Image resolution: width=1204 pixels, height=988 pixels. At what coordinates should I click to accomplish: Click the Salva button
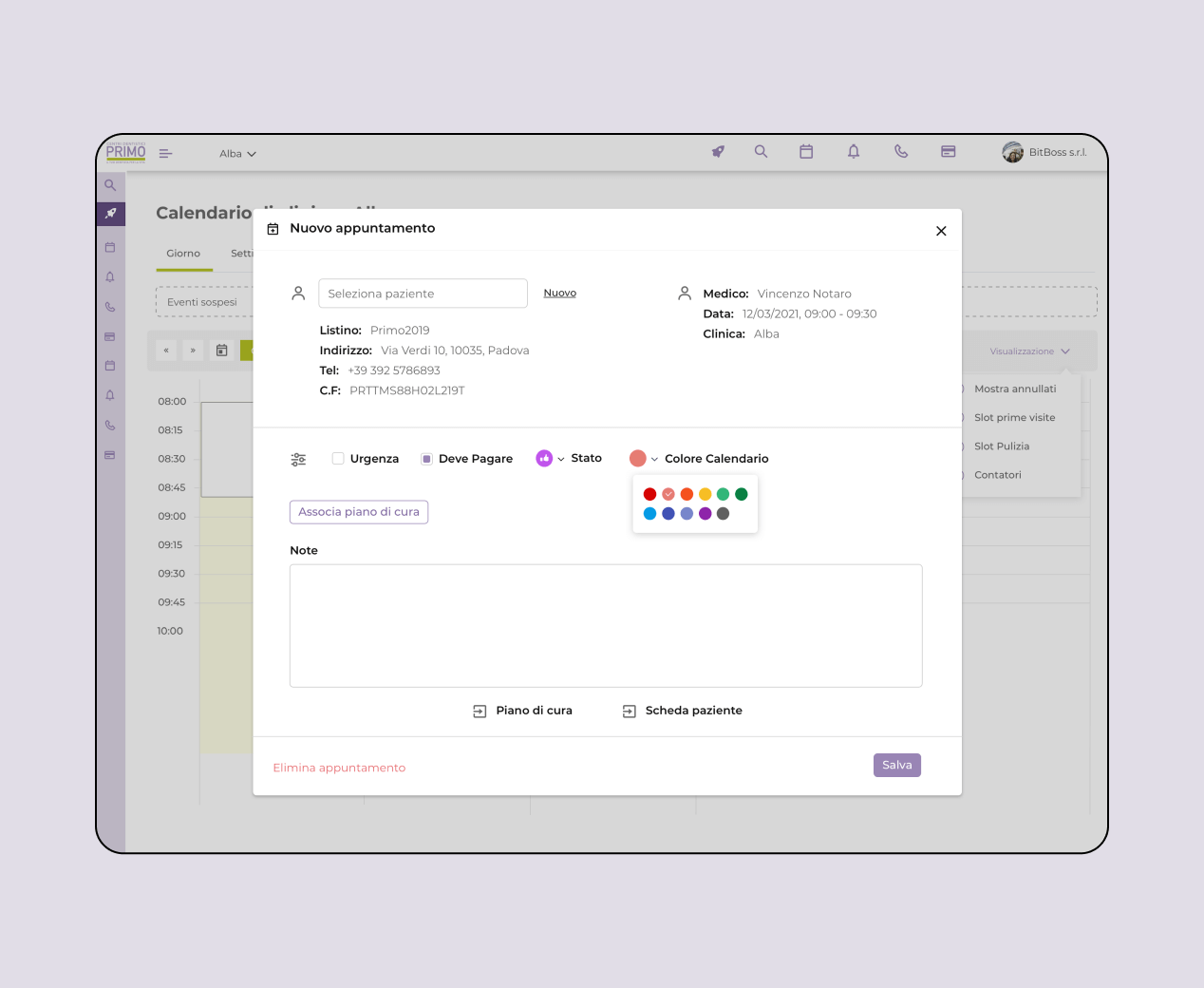(896, 765)
